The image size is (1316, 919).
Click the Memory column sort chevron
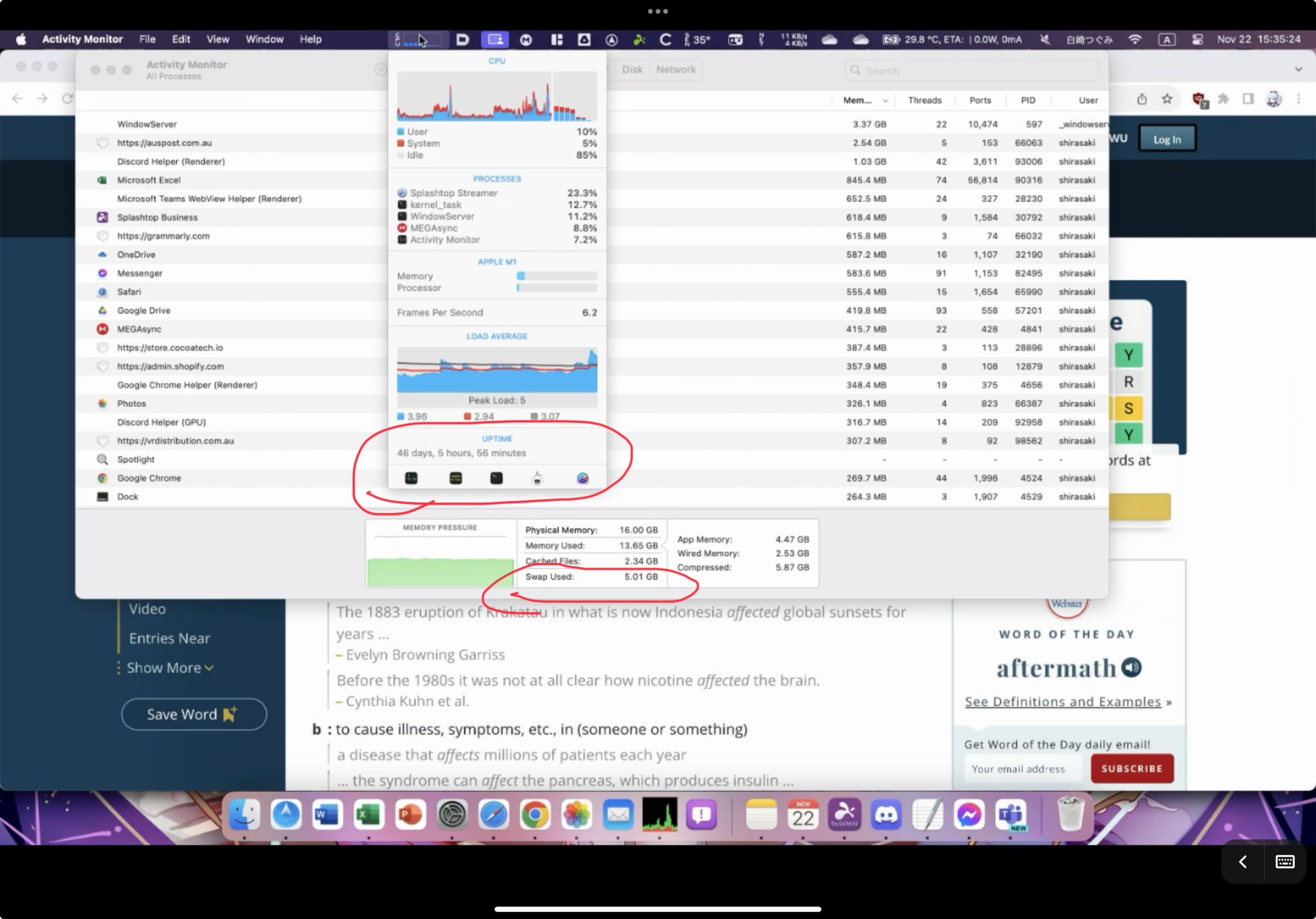point(885,101)
